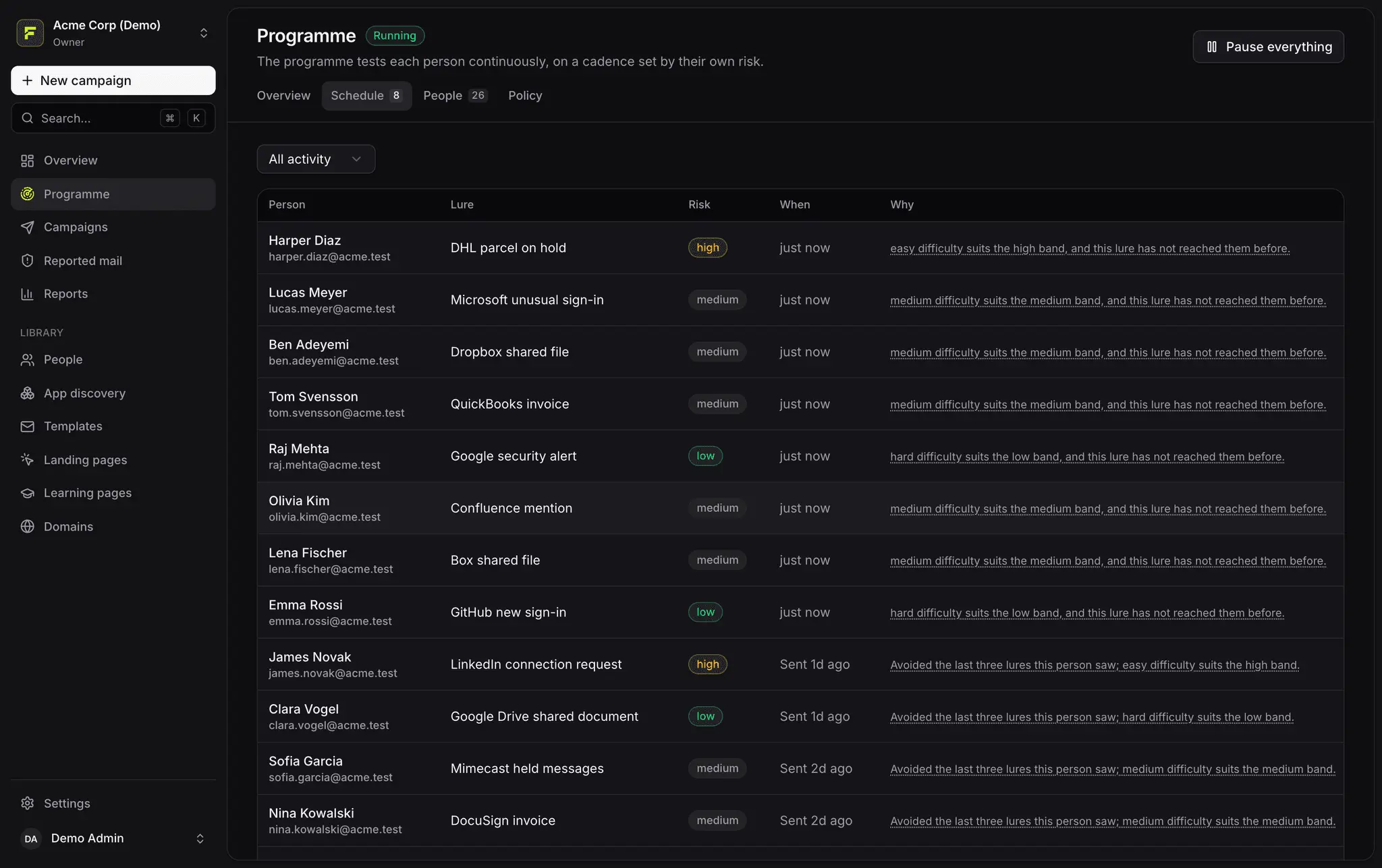Click medium badge in Lucas Meyer row
This screenshot has height=868, width=1382.
(x=717, y=299)
